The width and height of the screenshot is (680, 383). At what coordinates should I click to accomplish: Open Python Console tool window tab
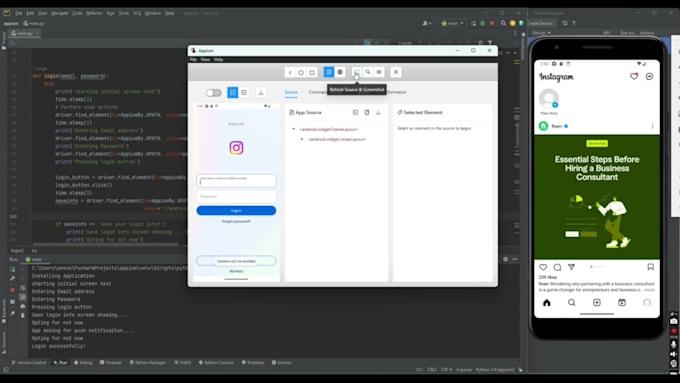click(x=216, y=363)
